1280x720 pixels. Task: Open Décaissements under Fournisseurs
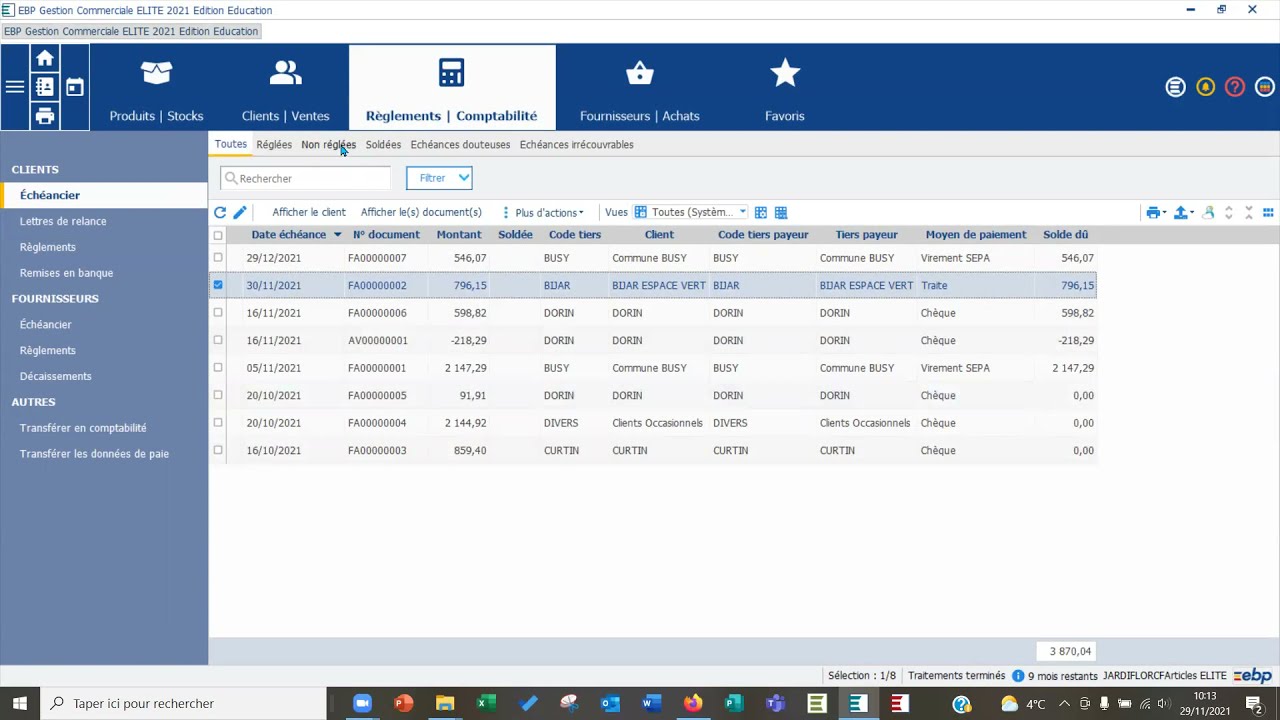pyautogui.click(x=56, y=376)
